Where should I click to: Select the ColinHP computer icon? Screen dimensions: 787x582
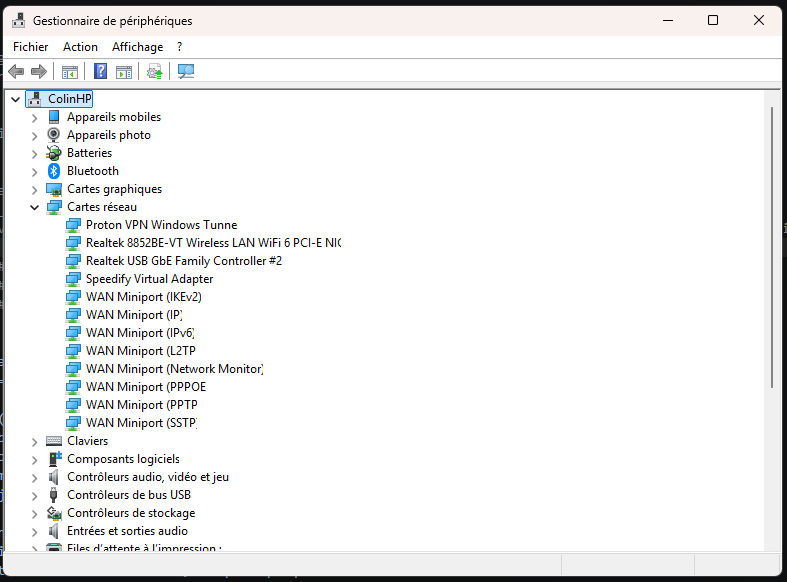[x=34, y=99]
